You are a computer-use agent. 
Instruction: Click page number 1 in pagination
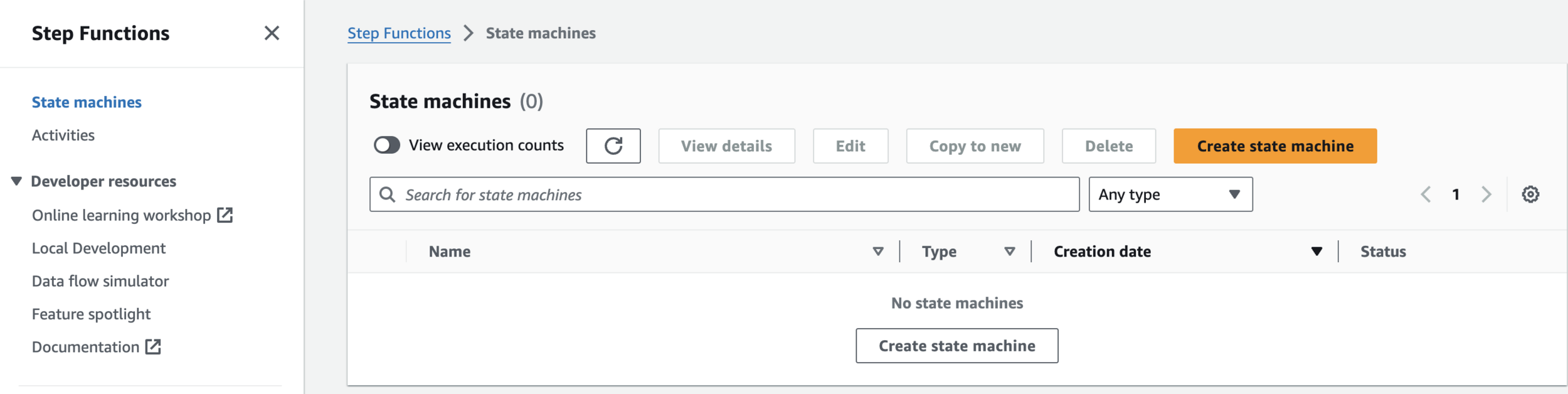[x=1456, y=194]
